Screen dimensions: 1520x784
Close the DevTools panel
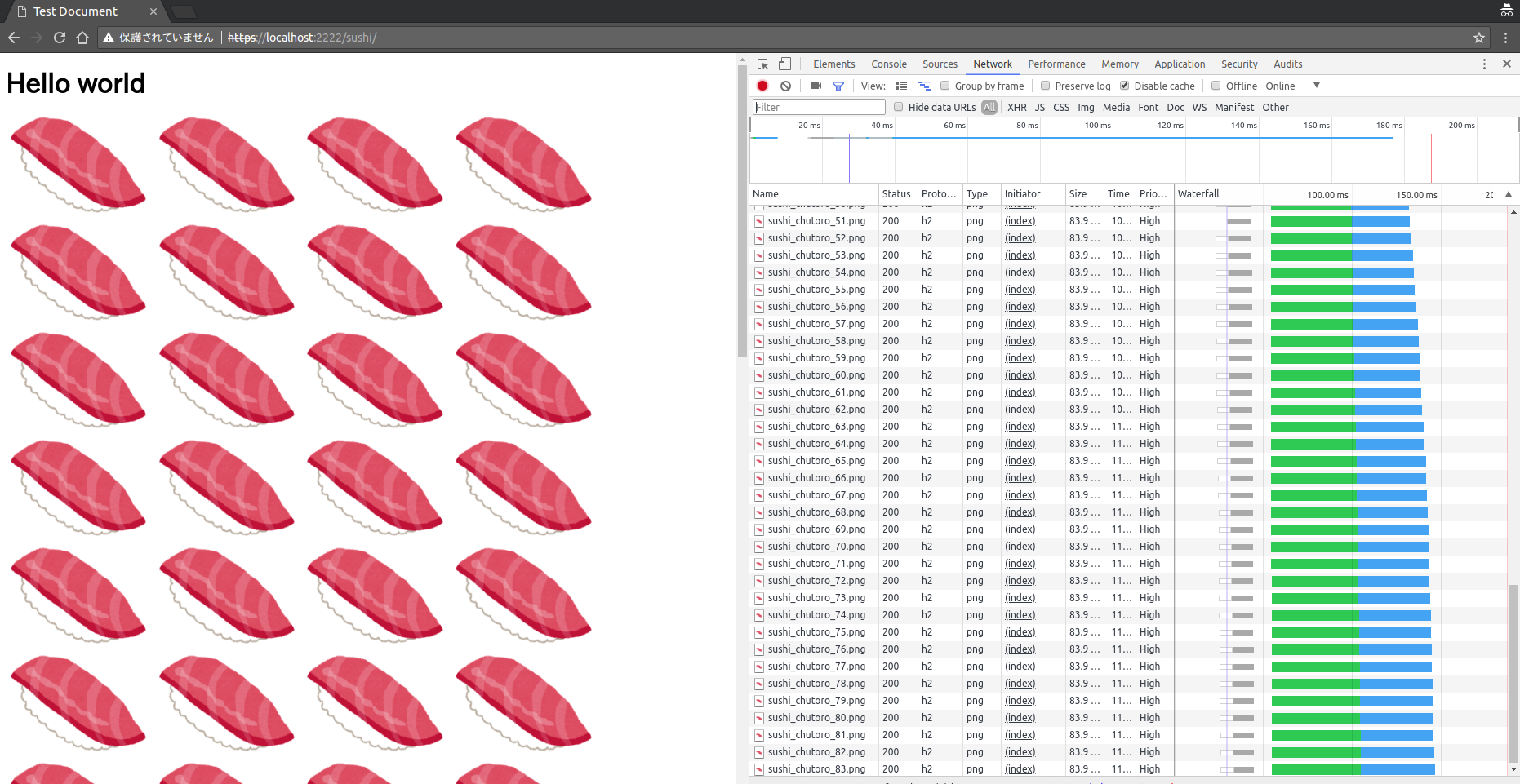tap(1507, 64)
